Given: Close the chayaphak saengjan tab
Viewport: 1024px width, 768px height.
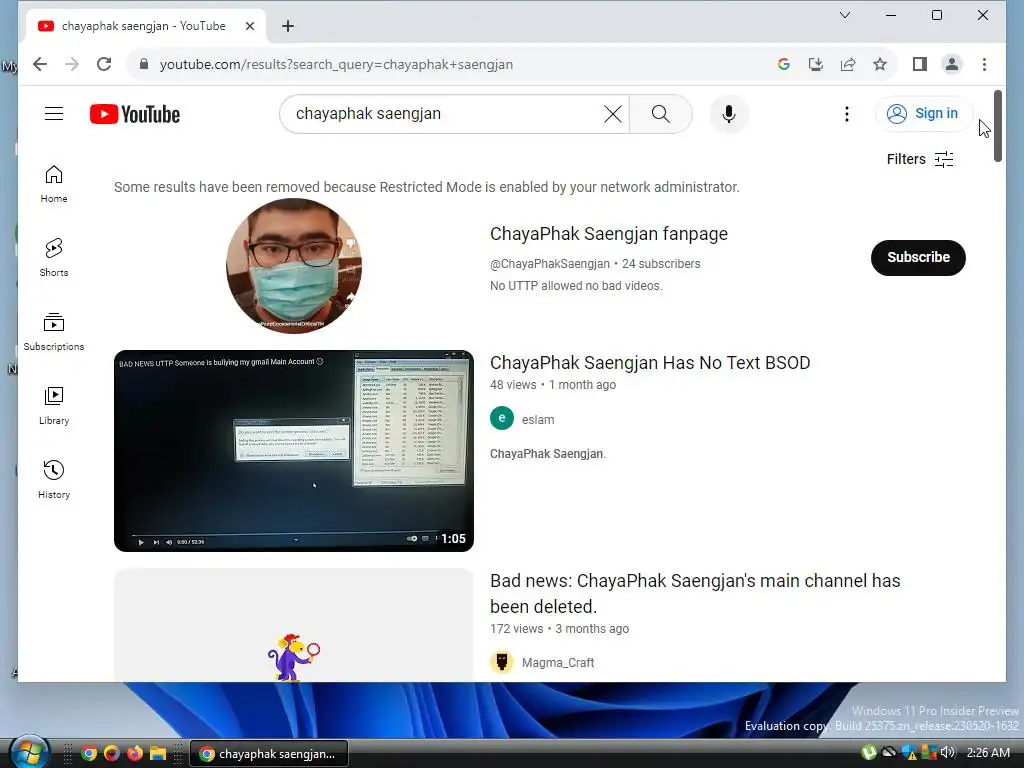Looking at the screenshot, I should [x=249, y=26].
